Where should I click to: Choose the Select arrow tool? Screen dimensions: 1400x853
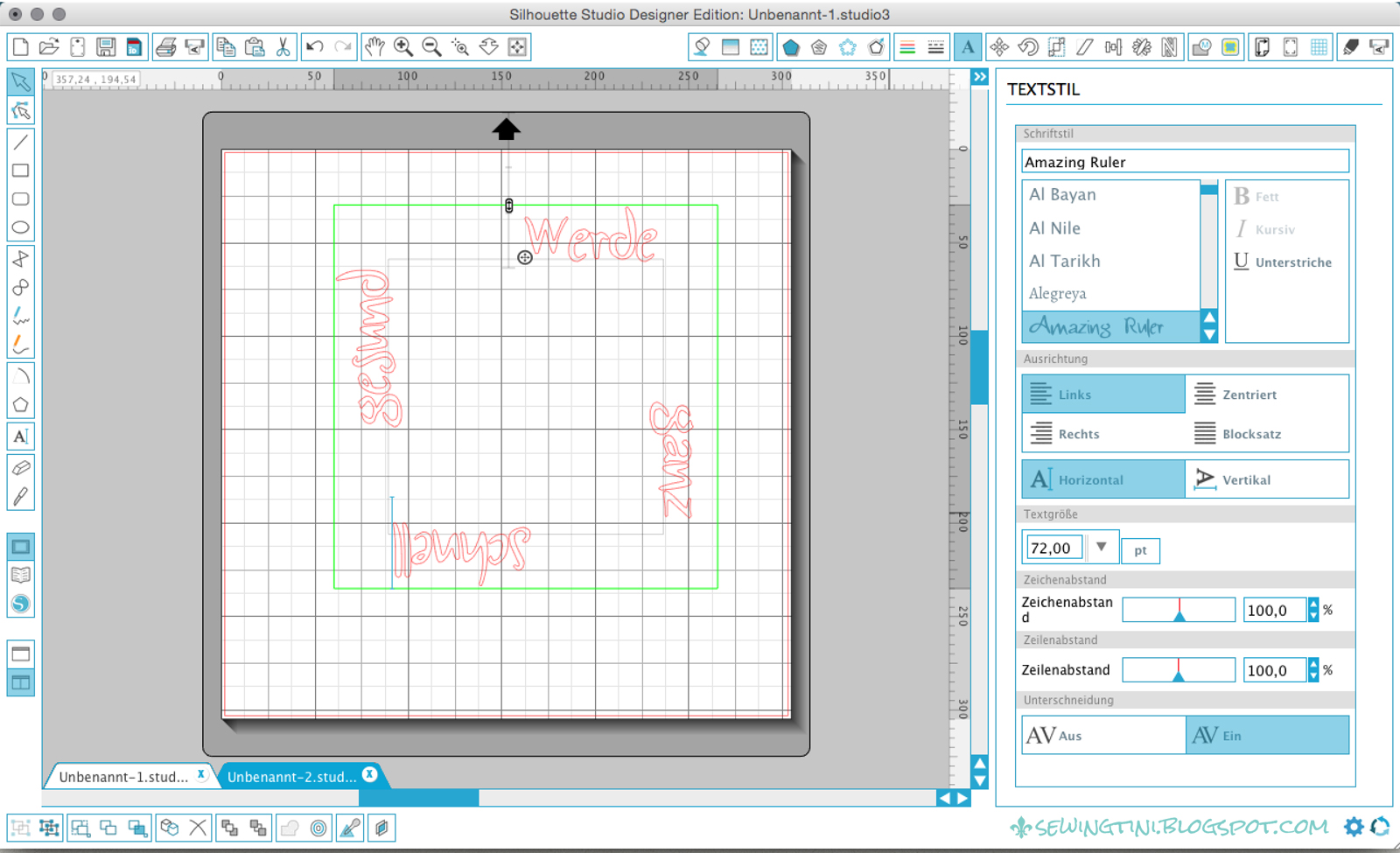point(21,82)
